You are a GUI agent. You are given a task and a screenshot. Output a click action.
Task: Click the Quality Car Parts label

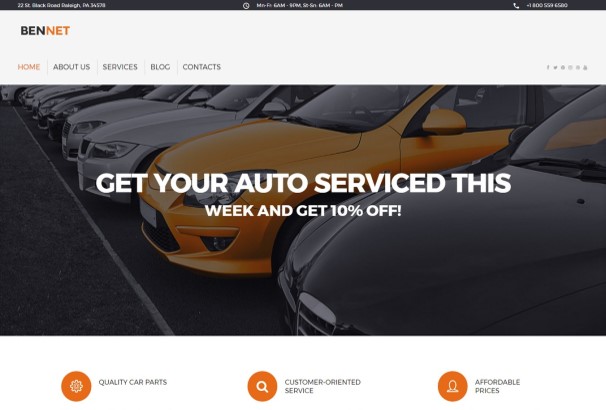133,382
